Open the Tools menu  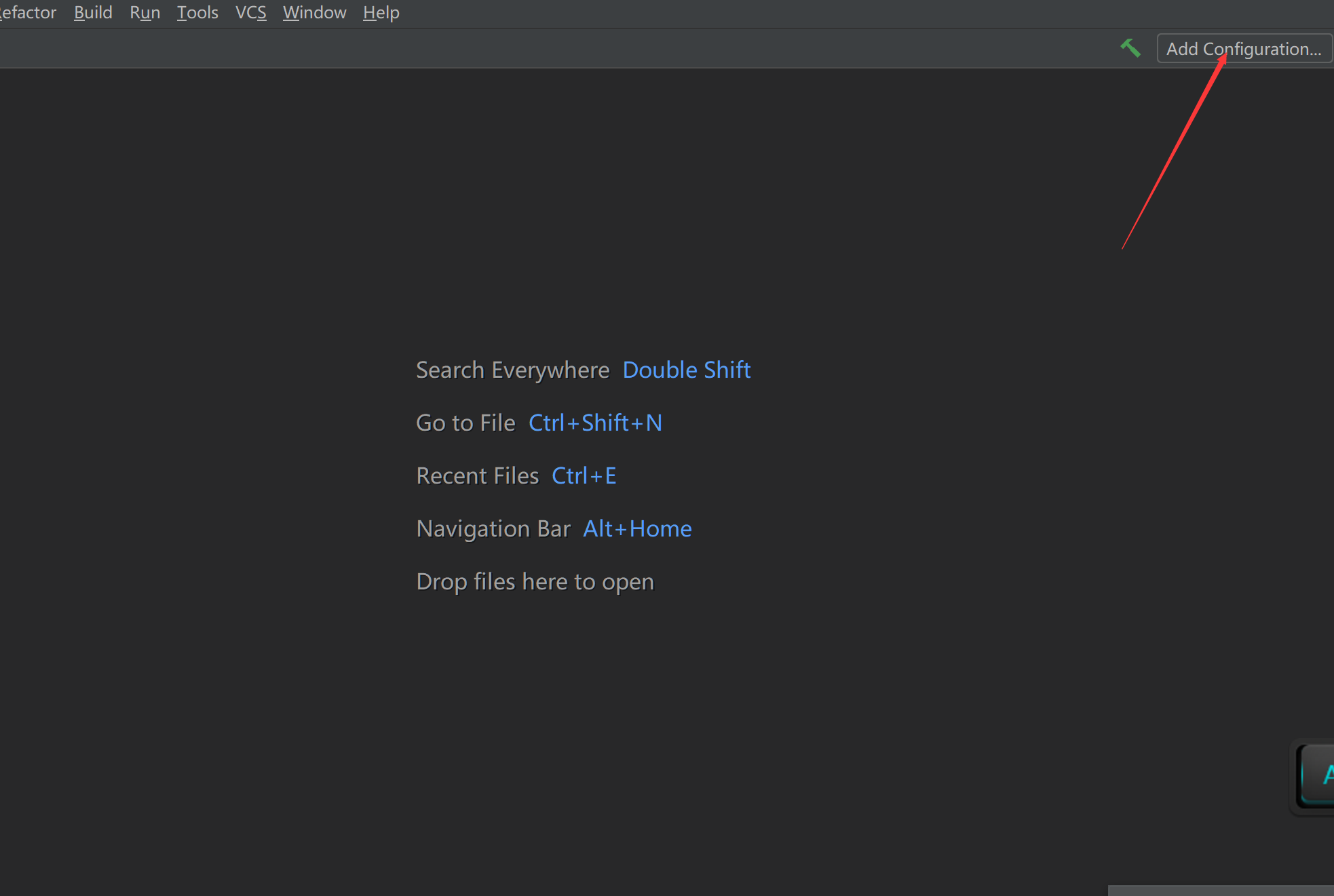pyautogui.click(x=197, y=12)
